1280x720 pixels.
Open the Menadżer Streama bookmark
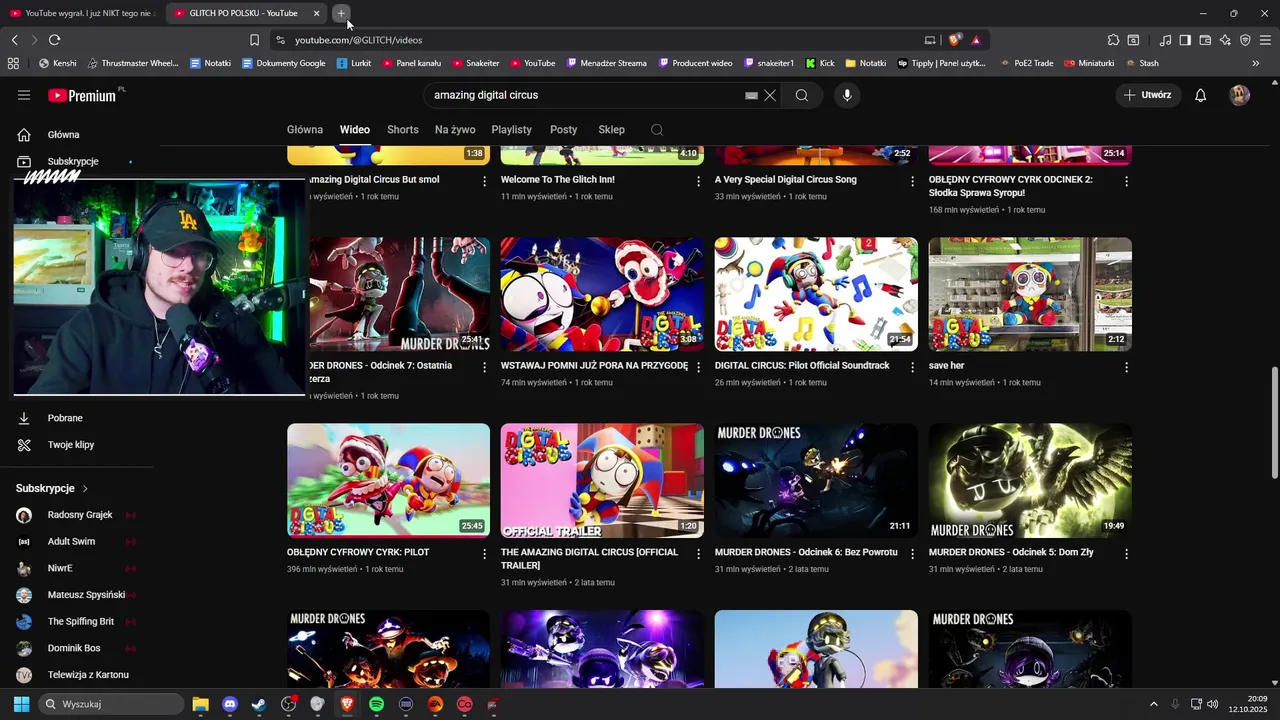607,63
